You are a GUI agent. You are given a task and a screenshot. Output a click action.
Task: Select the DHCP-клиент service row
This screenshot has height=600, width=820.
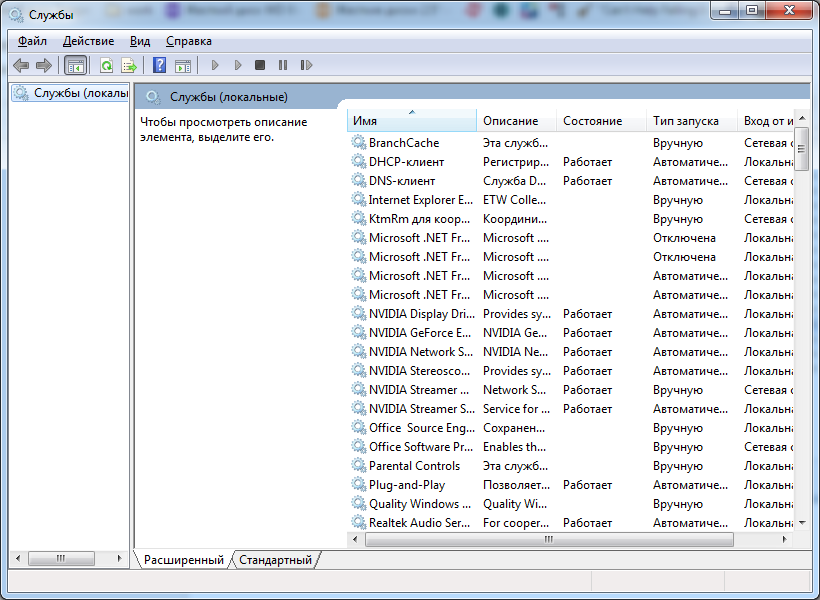(406, 162)
